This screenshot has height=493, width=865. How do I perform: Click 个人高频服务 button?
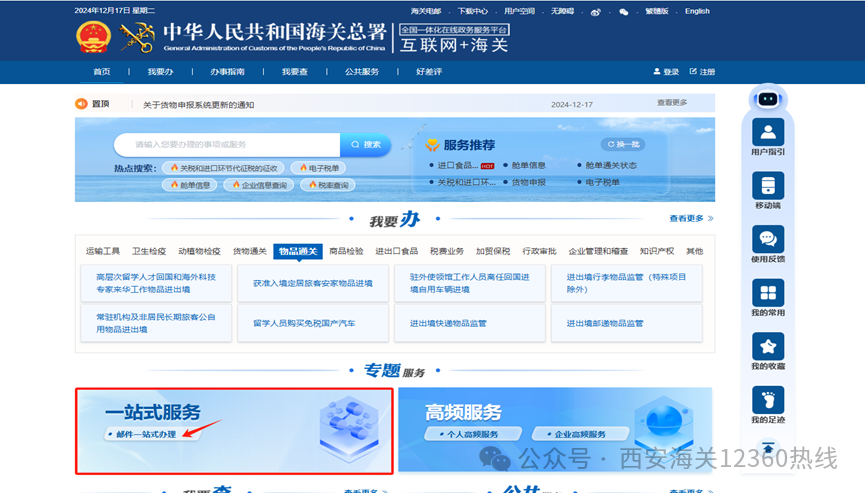click(472, 434)
